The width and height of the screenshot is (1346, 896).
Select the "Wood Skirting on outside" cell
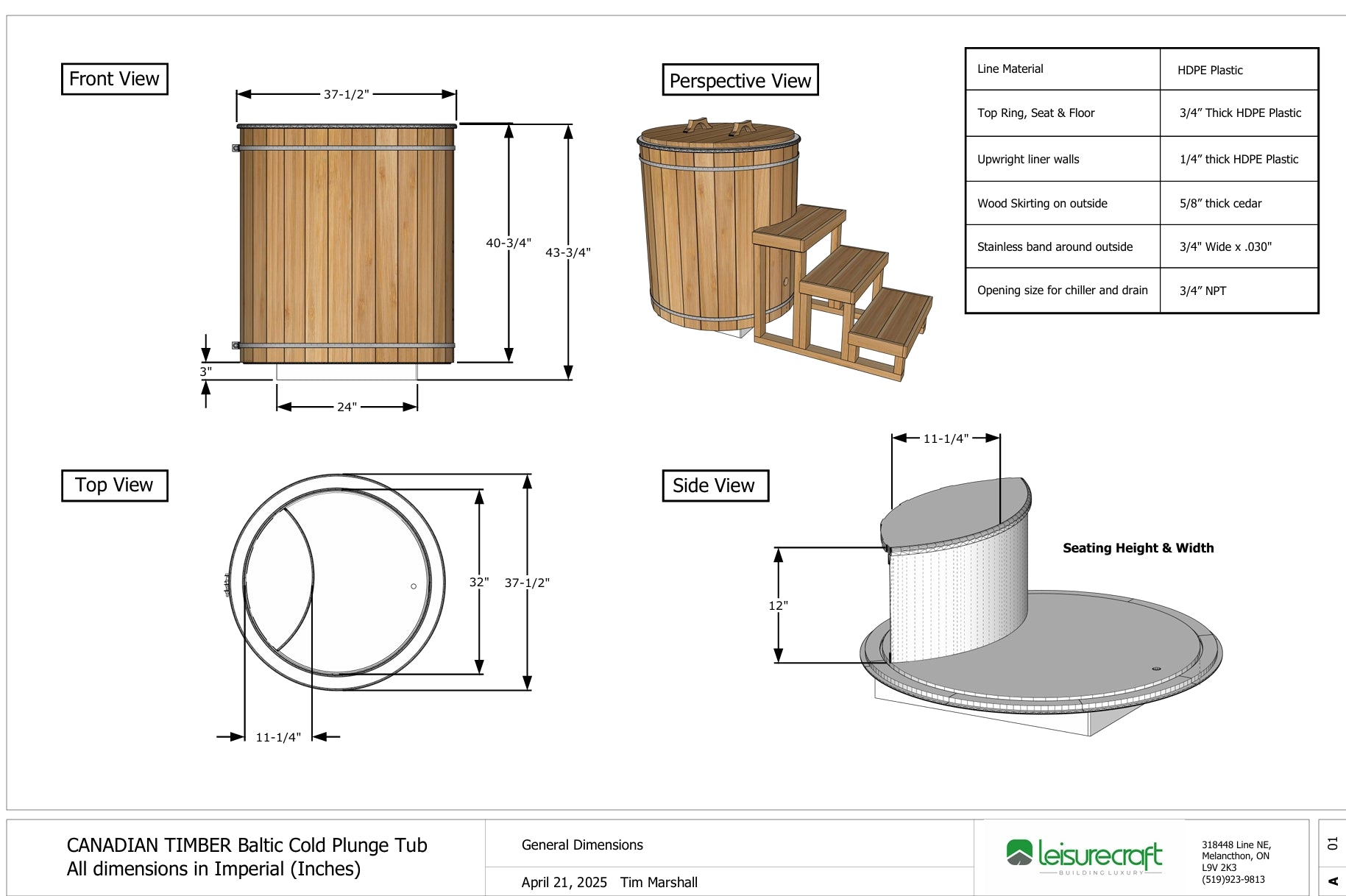(1063, 203)
